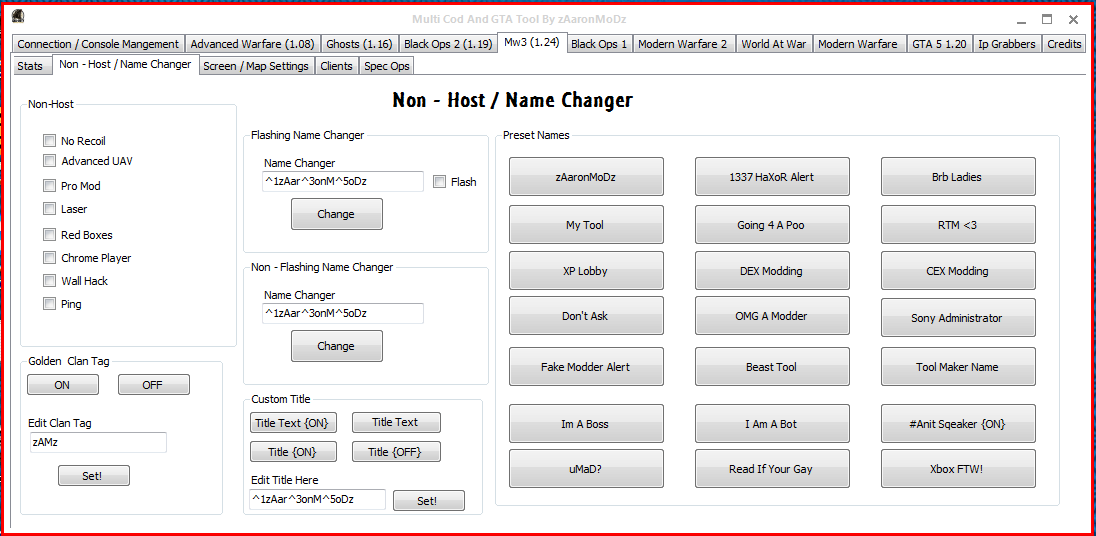Viewport: 1096px width, 536px height.
Task: Click Change under Non - Flashing Name Changer
Action: 336,346
